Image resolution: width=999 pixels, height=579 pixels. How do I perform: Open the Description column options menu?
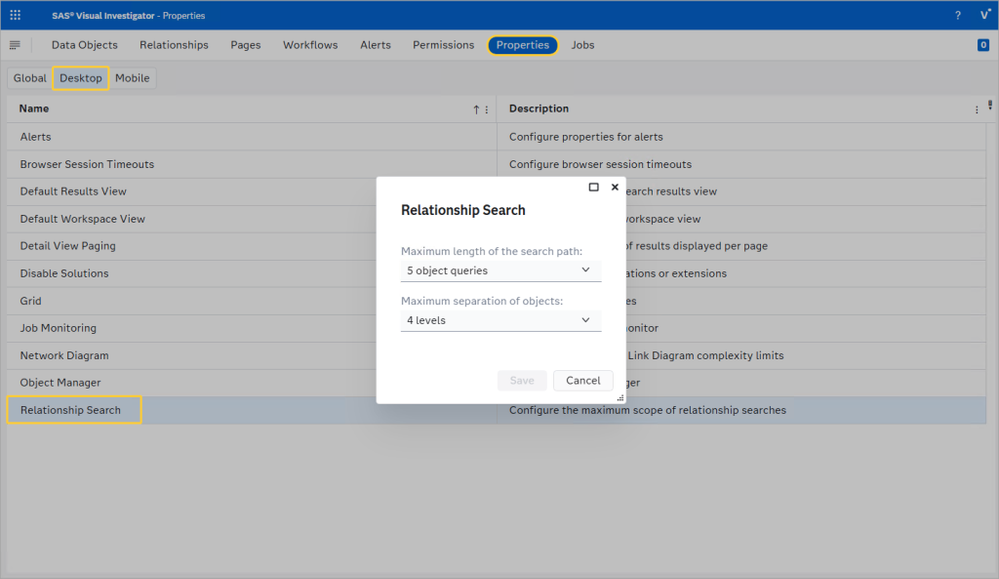[x=977, y=109]
